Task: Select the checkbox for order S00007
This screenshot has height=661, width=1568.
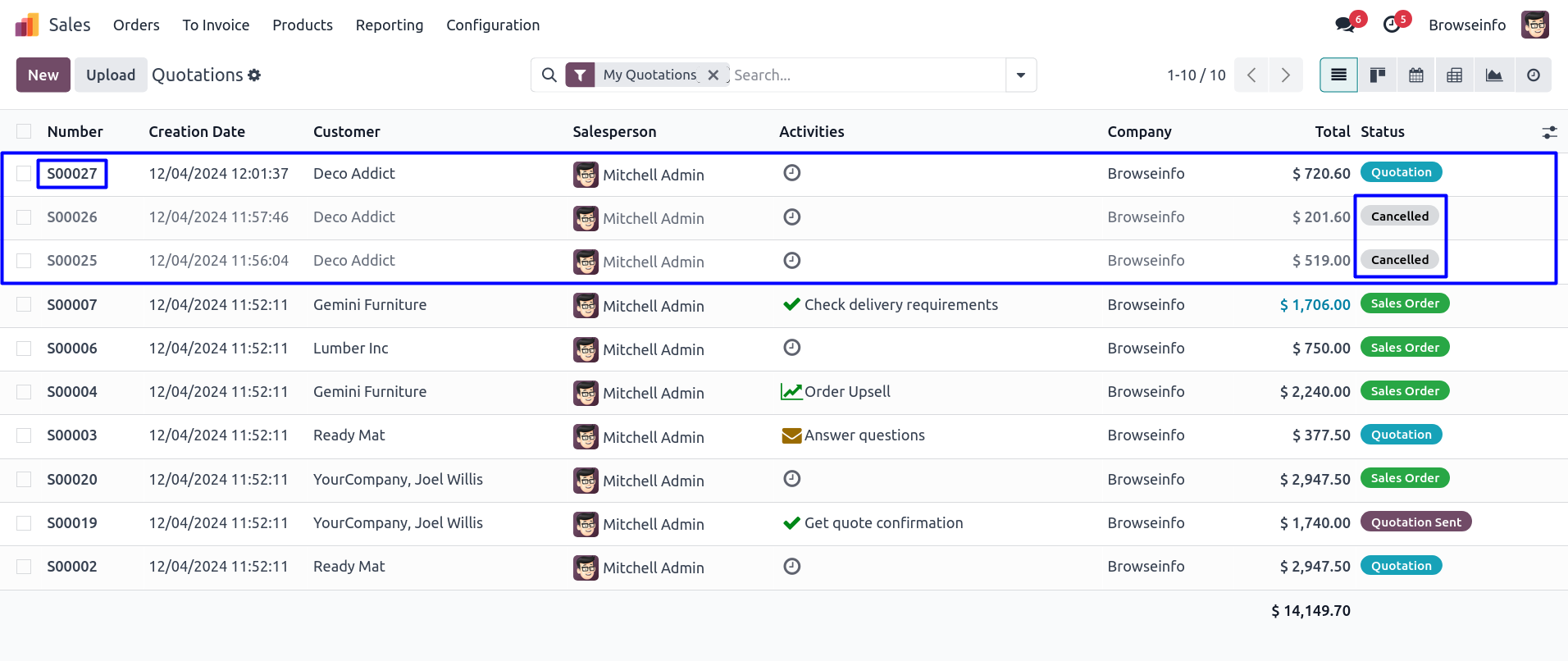Action: [24, 304]
